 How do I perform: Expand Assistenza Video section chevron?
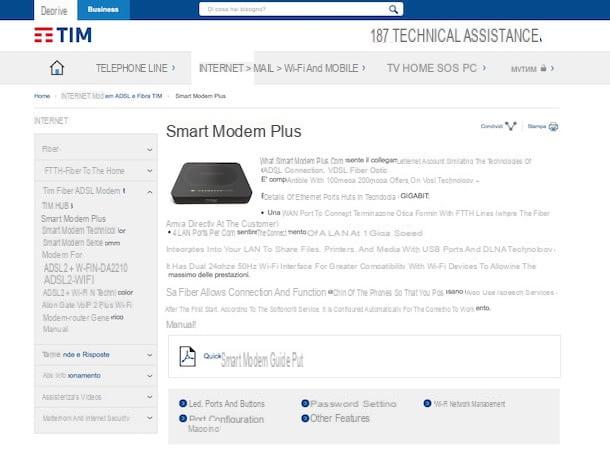pyautogui.click(x=149, y=397)
